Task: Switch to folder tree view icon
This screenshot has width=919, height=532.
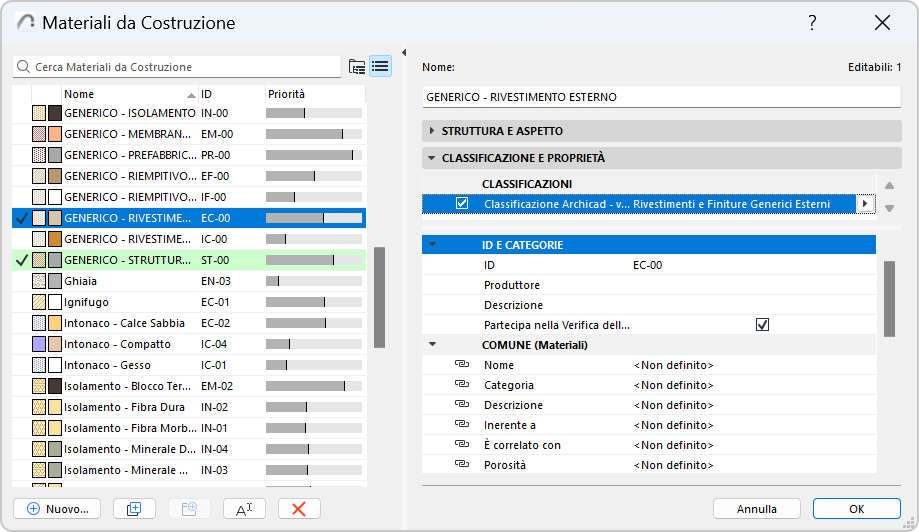Action: 357,67
